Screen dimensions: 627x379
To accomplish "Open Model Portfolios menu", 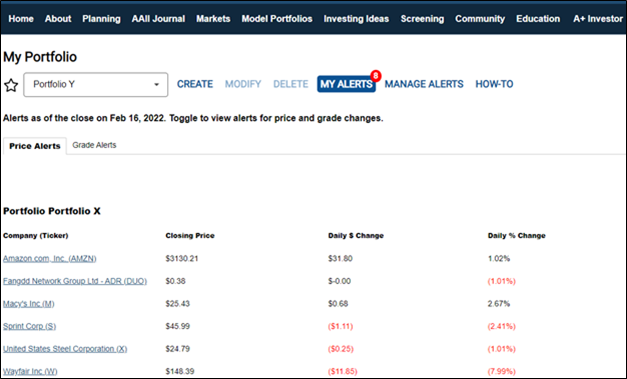I will [277, 19].
